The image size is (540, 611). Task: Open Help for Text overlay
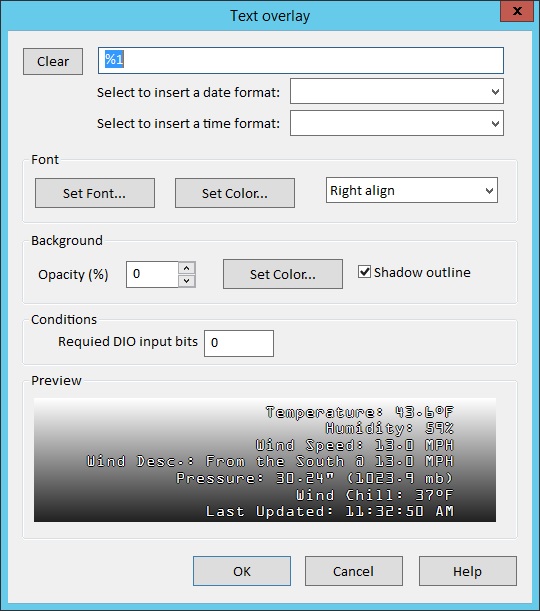coord(468,571)
